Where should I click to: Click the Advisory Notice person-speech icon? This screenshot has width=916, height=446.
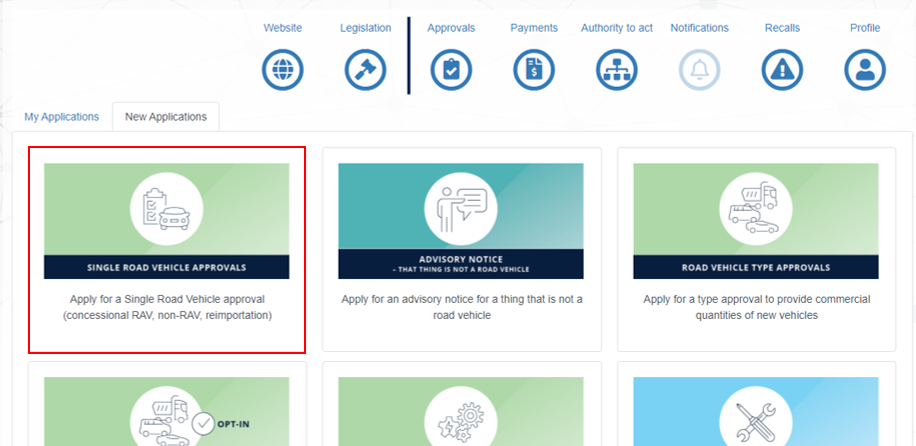(461, 209)
